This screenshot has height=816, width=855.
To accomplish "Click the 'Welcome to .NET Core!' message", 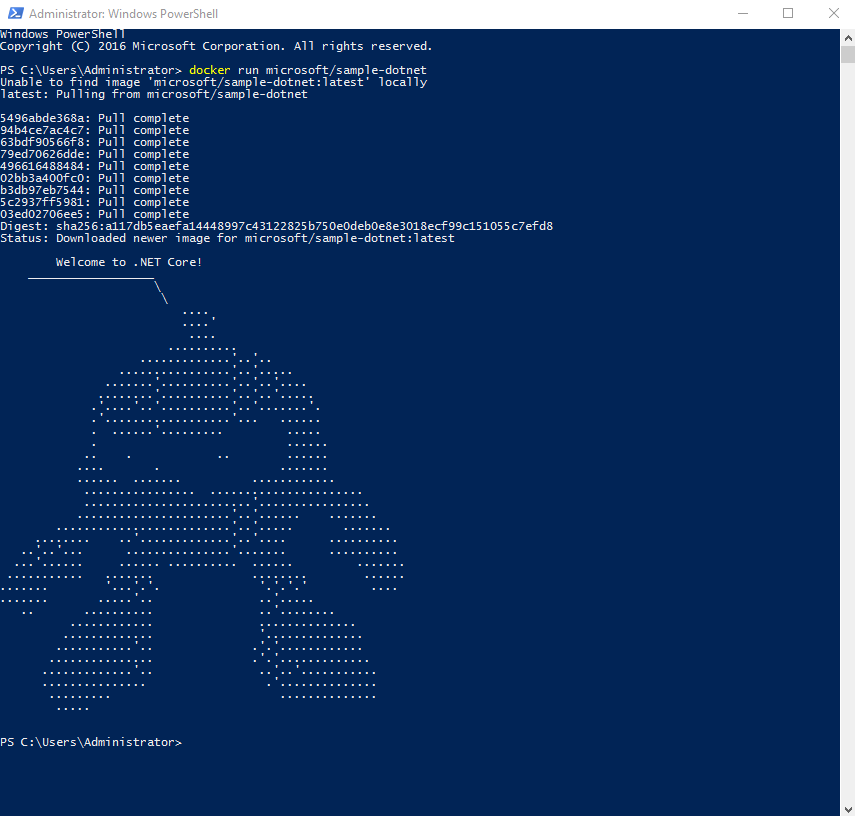I will [x=129, y=262].
